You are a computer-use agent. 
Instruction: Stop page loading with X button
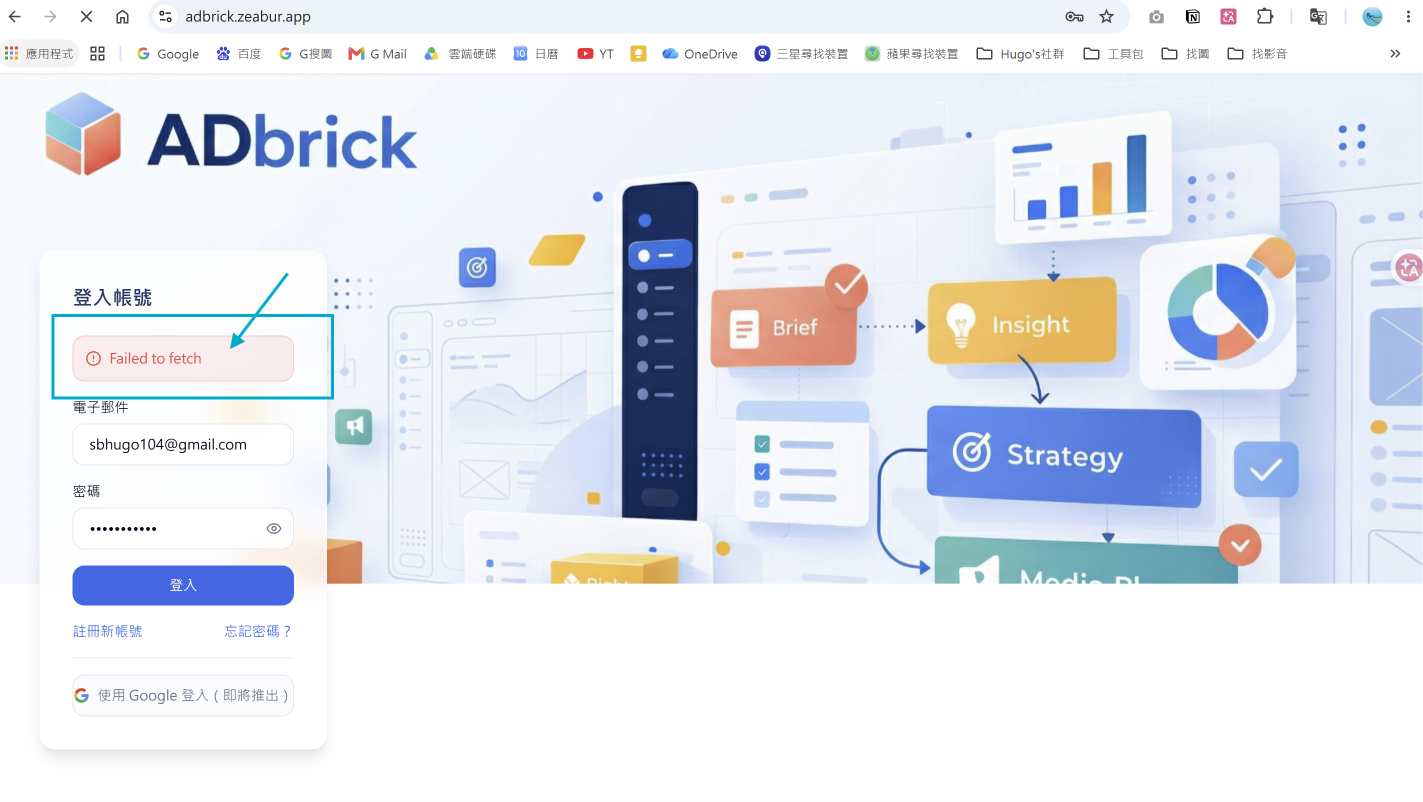tap(86, 17)
